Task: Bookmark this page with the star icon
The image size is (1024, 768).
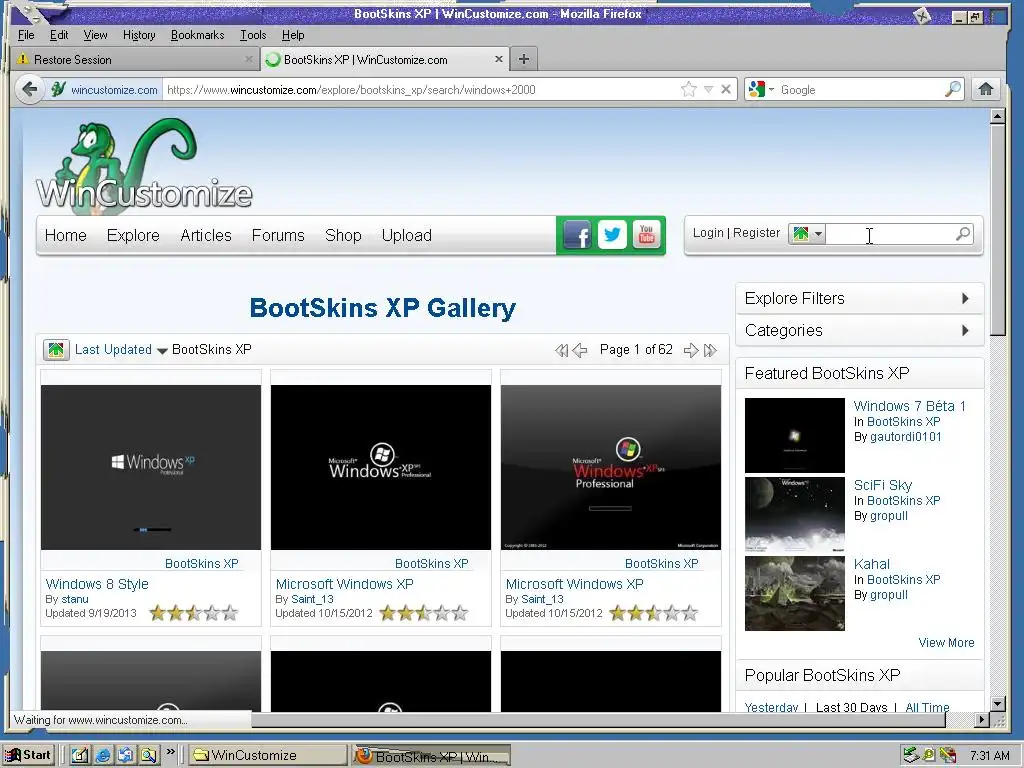Action: pyautogui.click(x=688, y=89)
